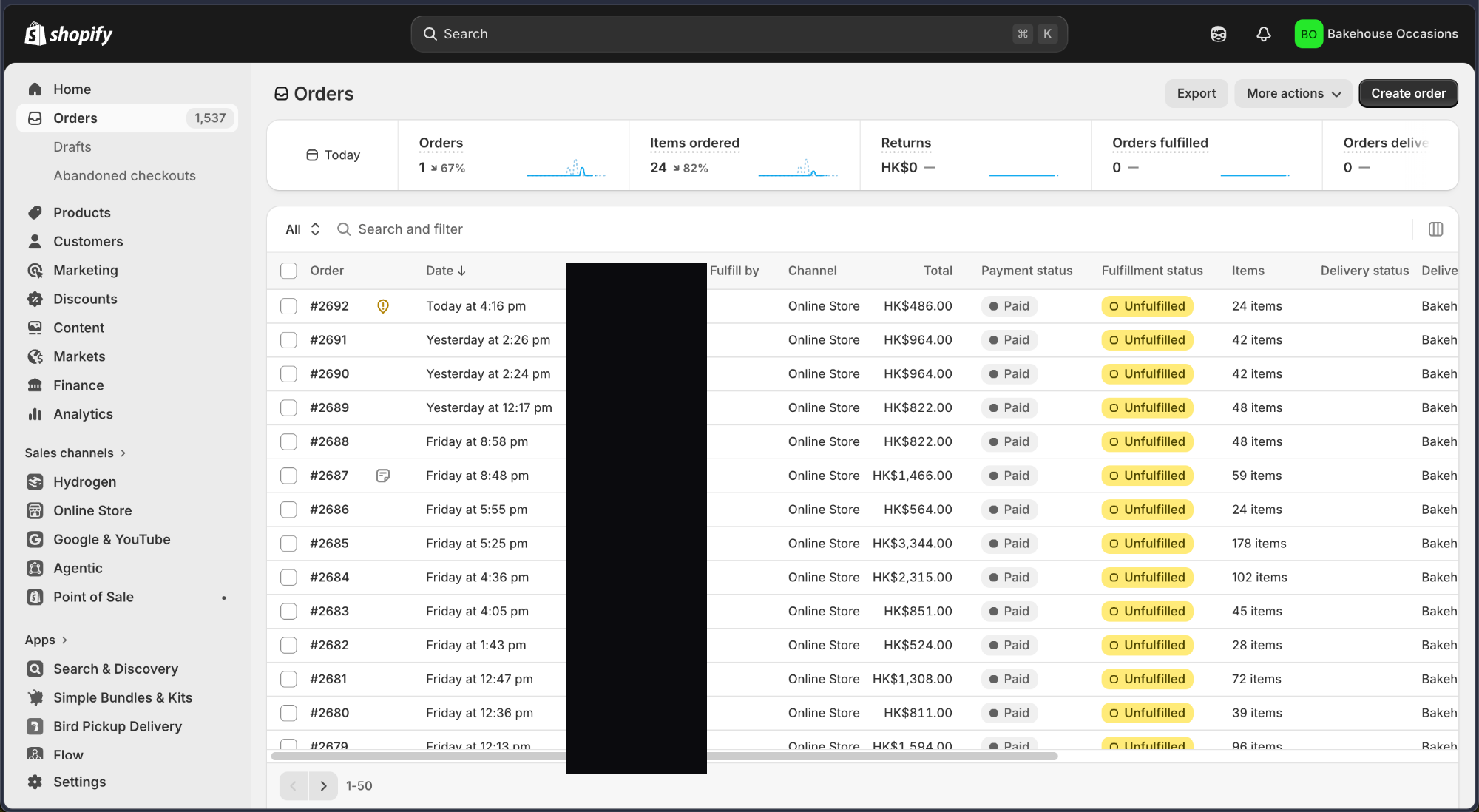Click the horizontal table scrollbar
Image resolution: width=1479 pixels, height=812 pixels.
pyautogui.click(x=664, y=756)
